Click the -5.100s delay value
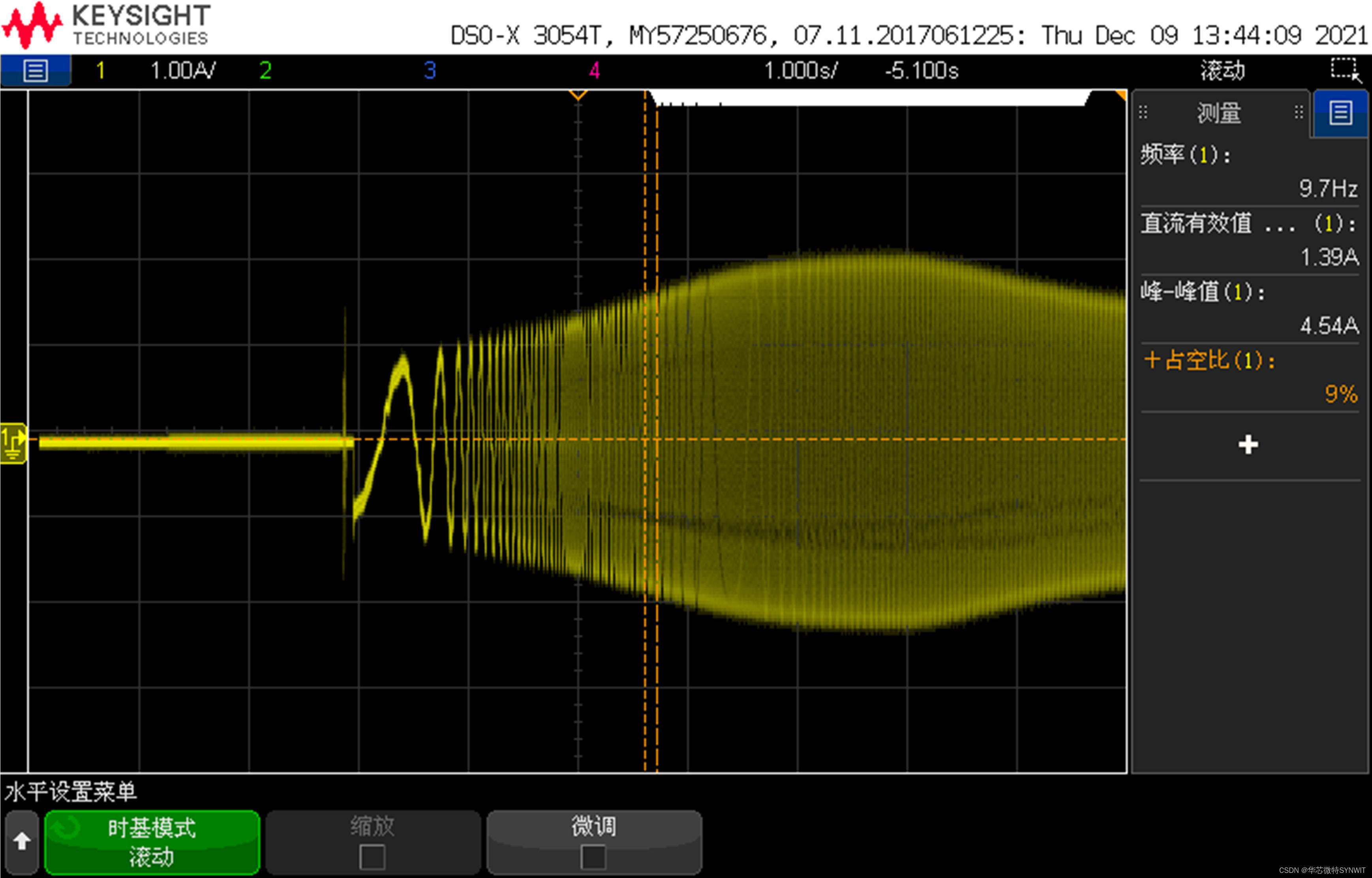 [922, 71]
